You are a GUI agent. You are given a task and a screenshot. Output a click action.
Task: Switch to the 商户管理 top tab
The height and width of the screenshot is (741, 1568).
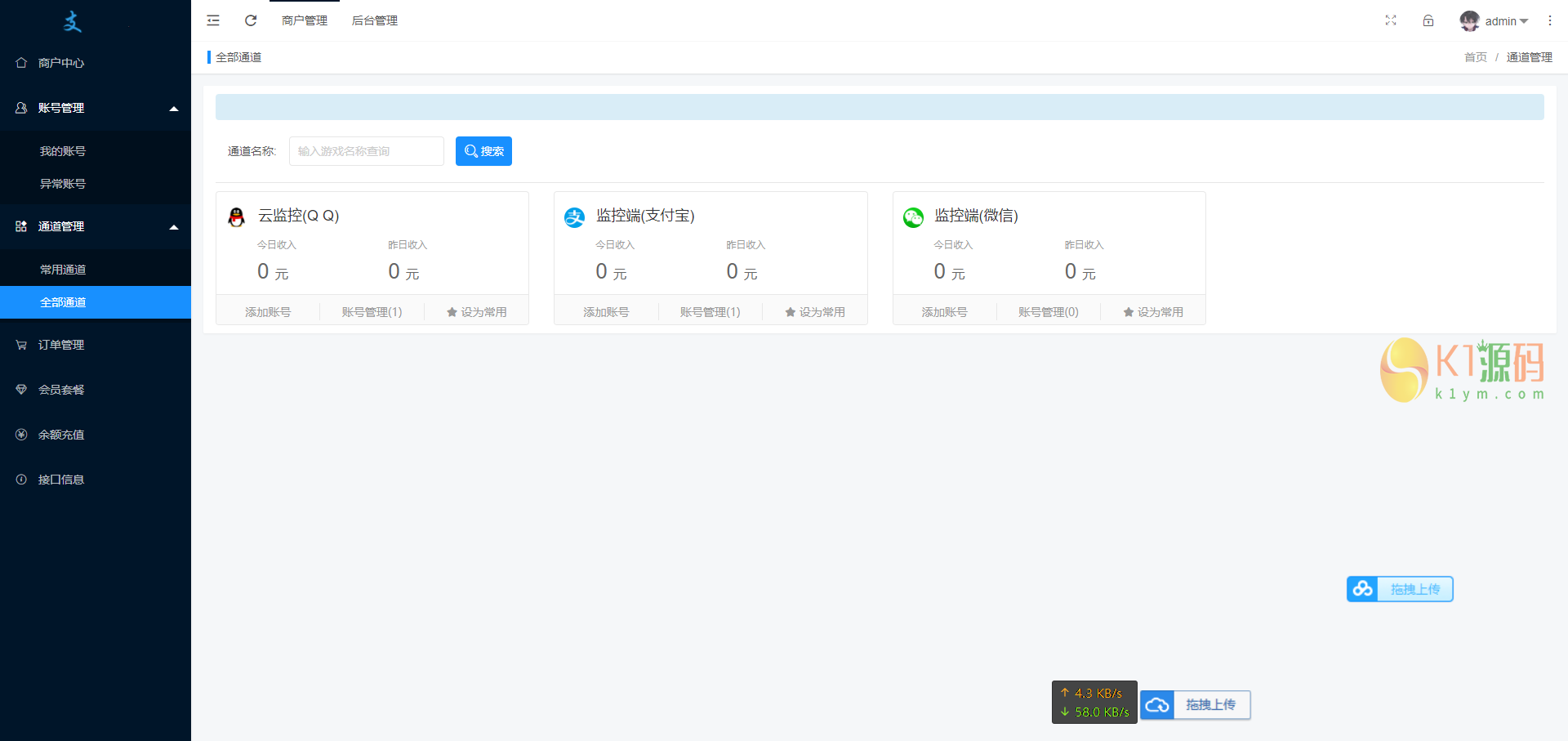pyautogui.click(x=305, y=20)
